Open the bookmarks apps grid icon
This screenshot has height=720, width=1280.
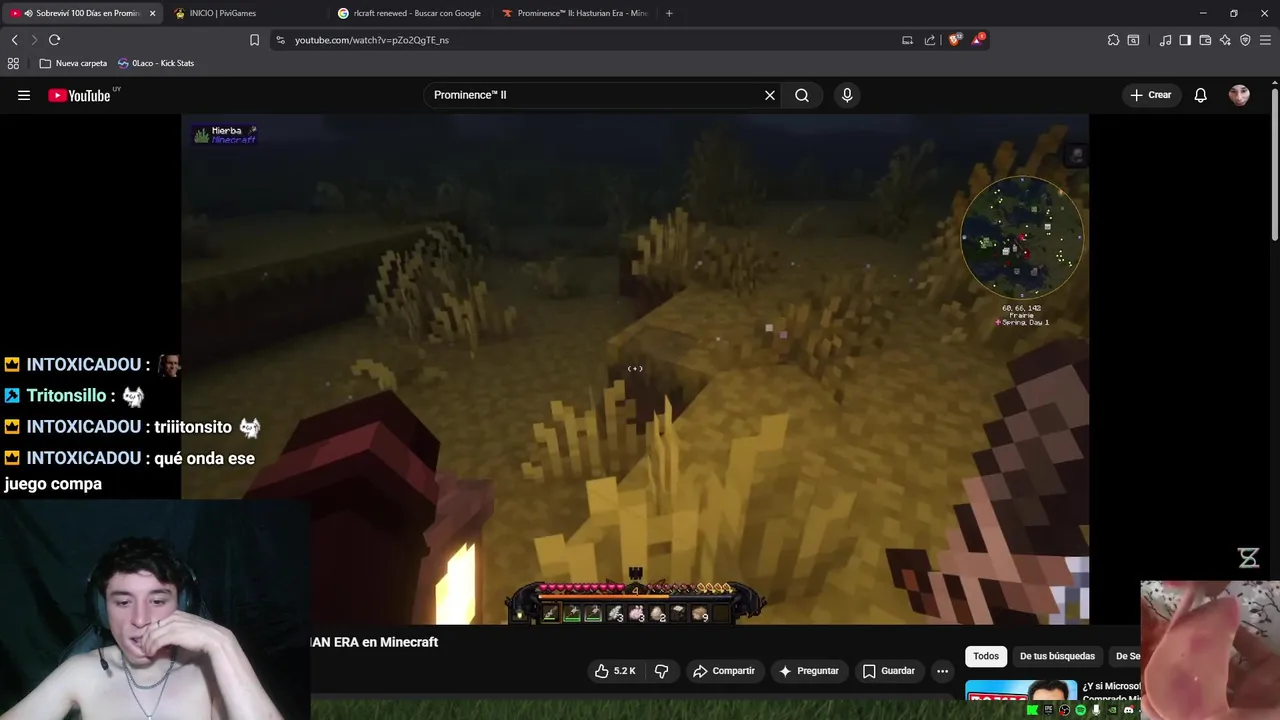(13, 63)
